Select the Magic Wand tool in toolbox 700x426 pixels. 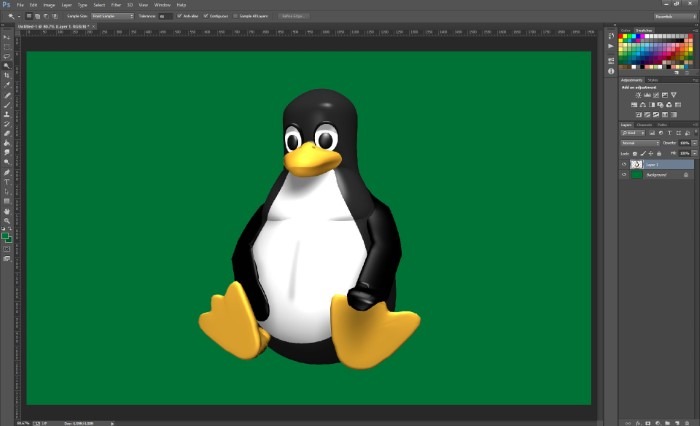click(x=7, y=66)
